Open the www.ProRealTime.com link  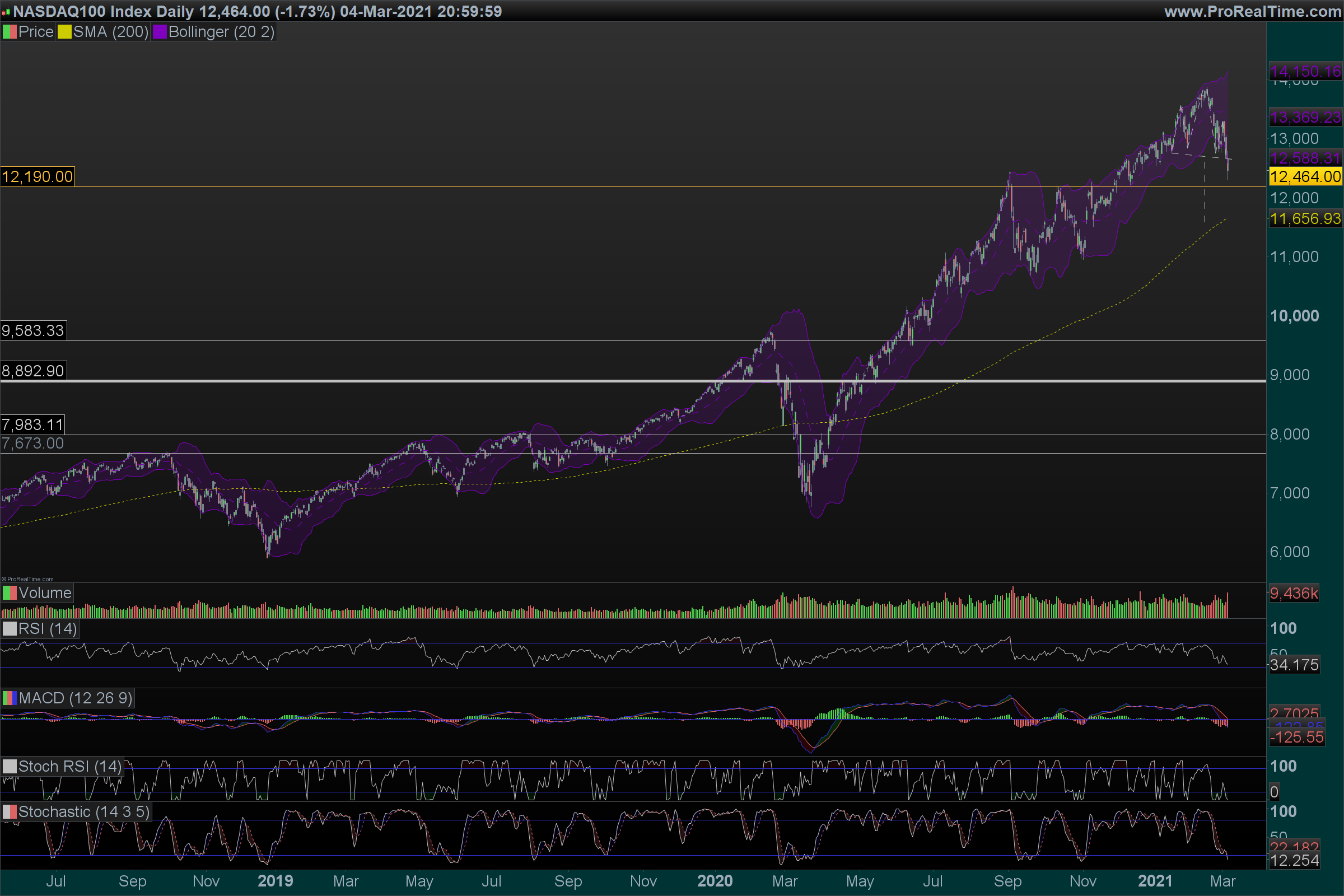(x=1252, y=11)
